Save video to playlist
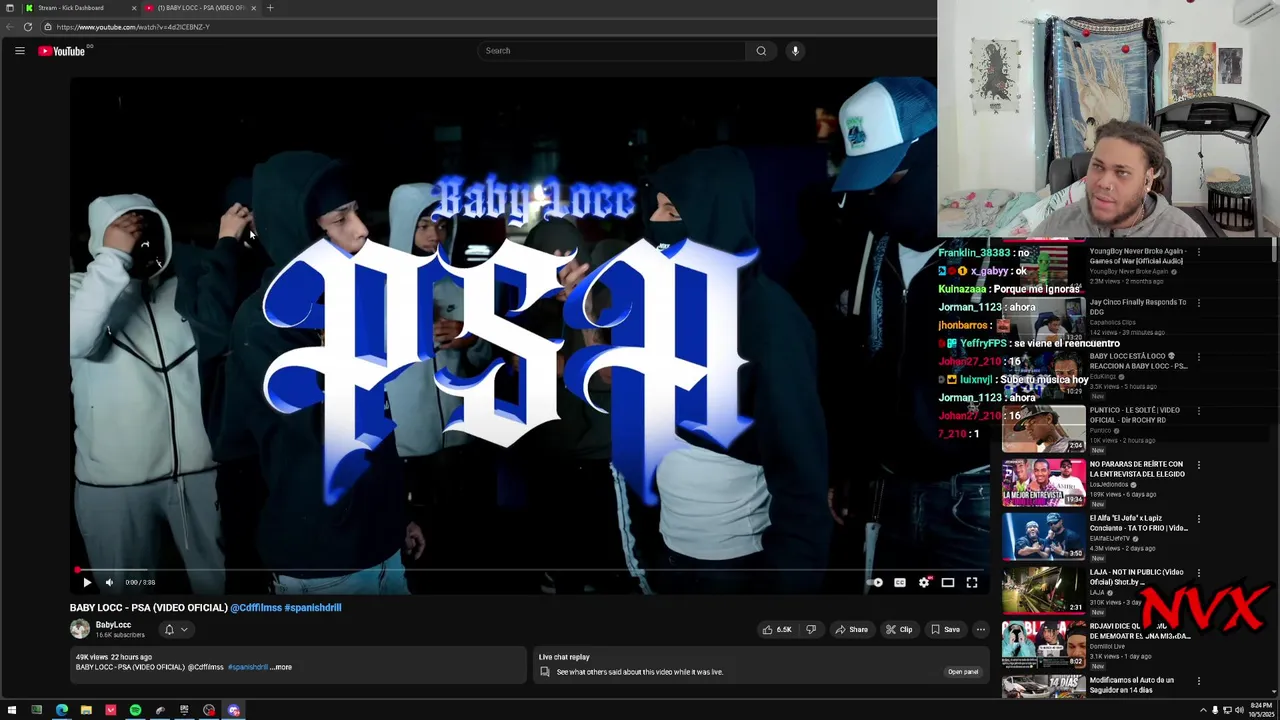Viewport: 1280px width, 720px height. tap(945, 629)
